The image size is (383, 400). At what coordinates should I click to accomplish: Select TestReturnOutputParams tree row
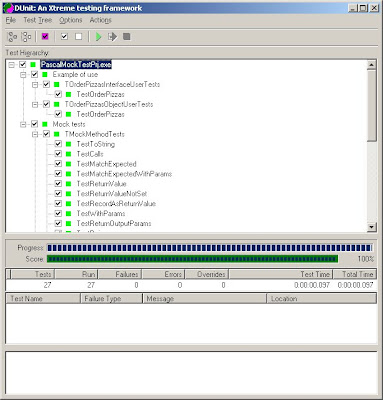tap(114, 223)
